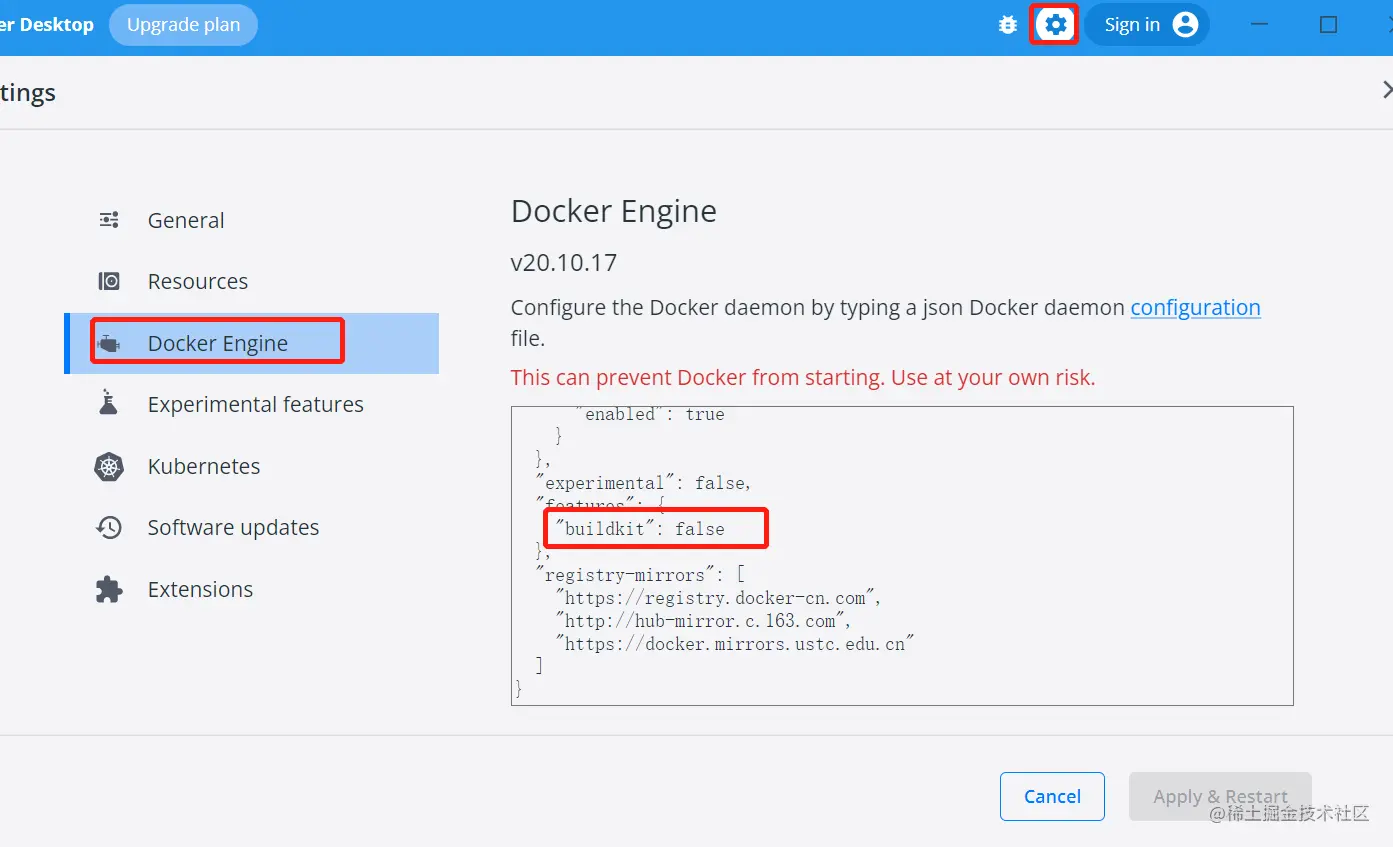This screenshot has height=847, width=1393.
Task: Go to Software updates settings
Action: [x=233, y=528]
